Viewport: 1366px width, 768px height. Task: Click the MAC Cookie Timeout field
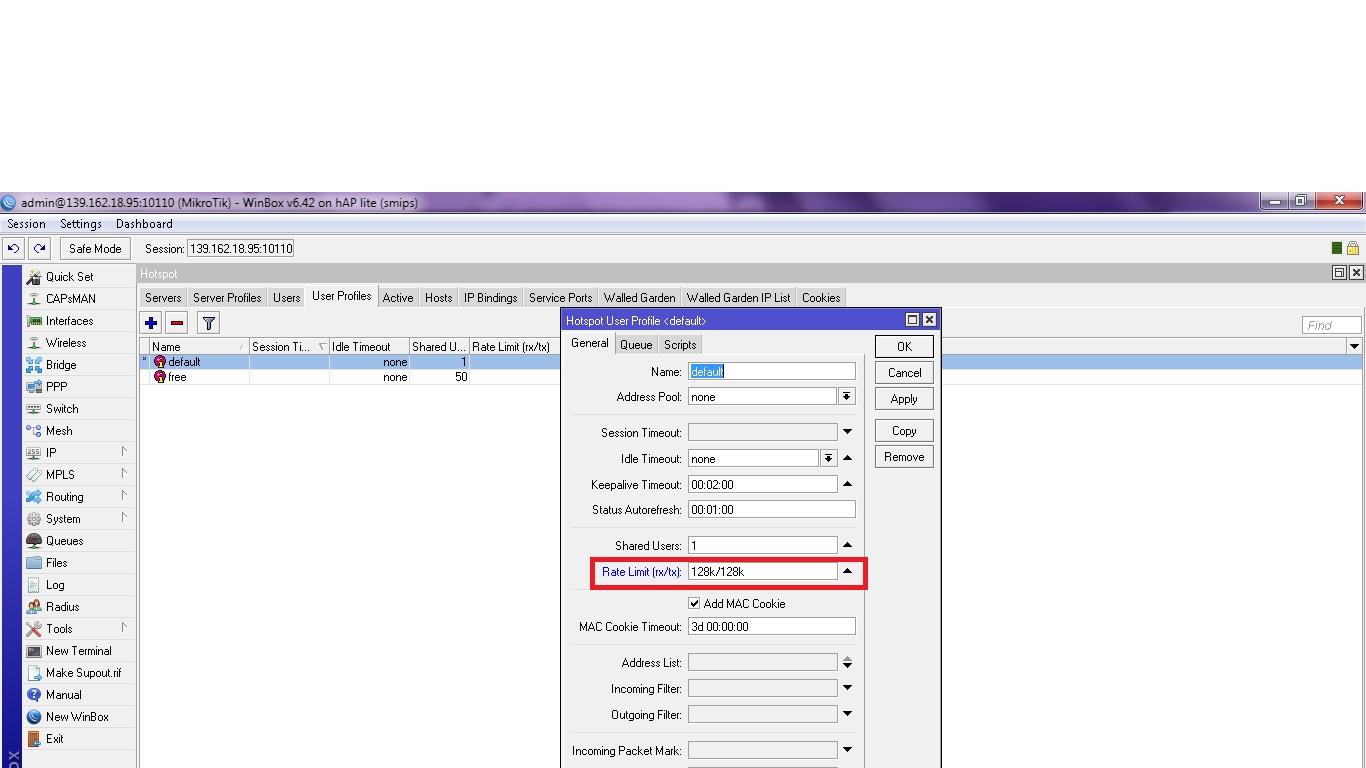pyautogui.click(x=772, y=627)
